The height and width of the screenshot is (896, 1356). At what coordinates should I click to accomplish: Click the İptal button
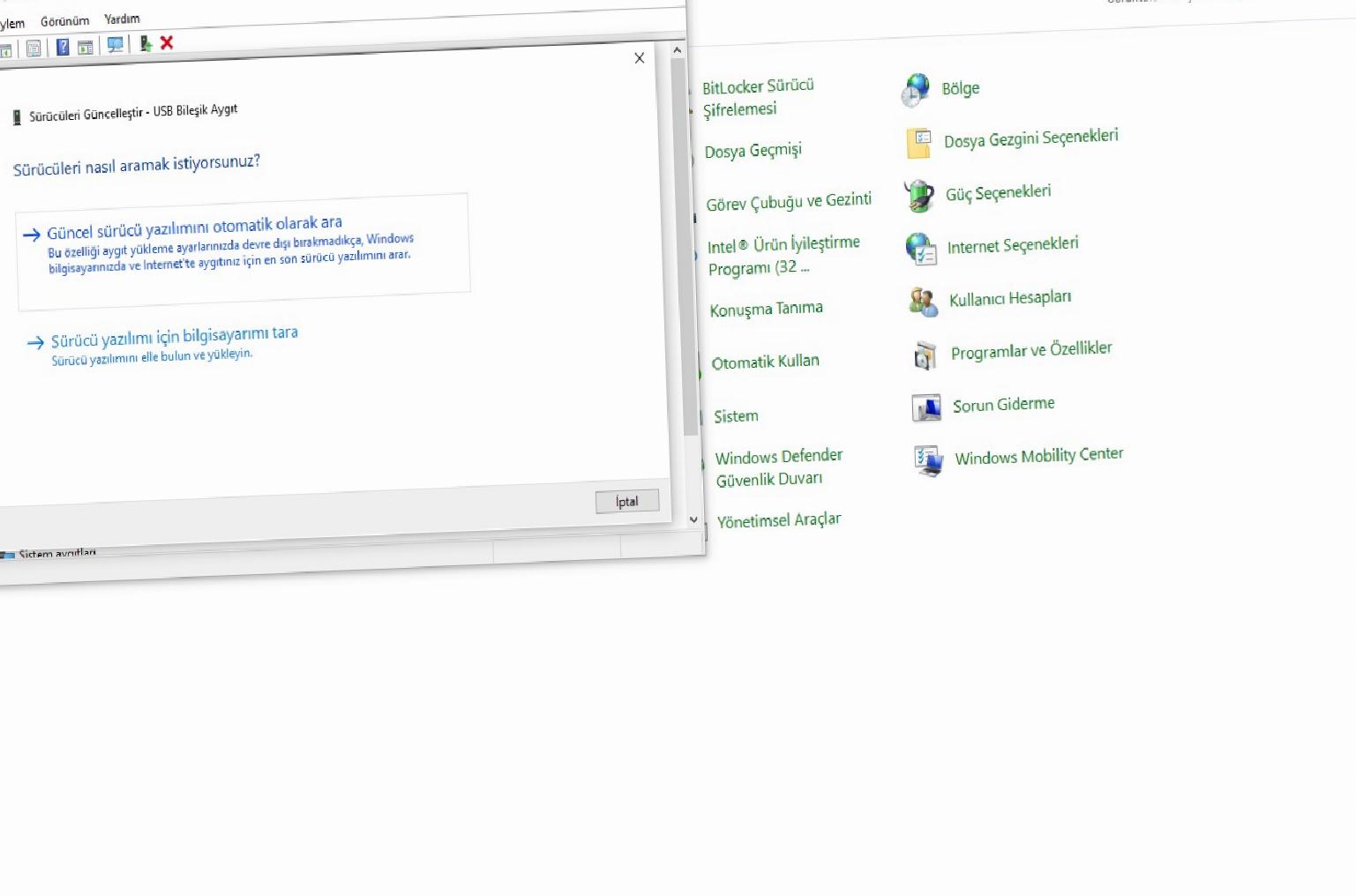point(627,502)
